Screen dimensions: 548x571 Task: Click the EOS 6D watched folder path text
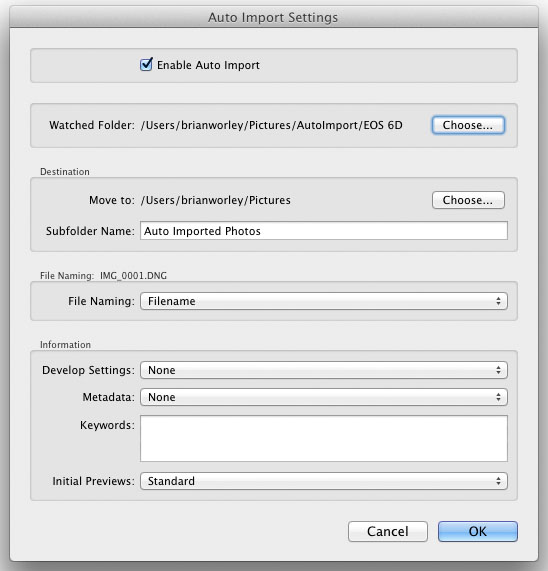(x=272, y=125)
